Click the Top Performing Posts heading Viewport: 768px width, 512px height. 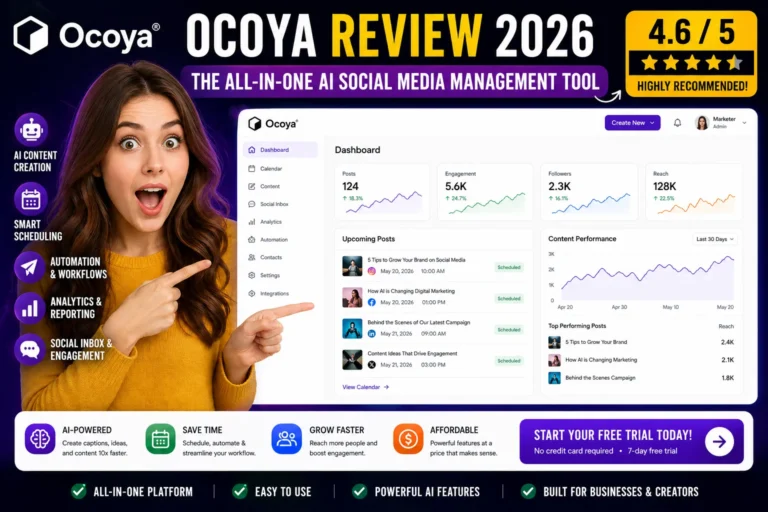click(x=577, y=326)
